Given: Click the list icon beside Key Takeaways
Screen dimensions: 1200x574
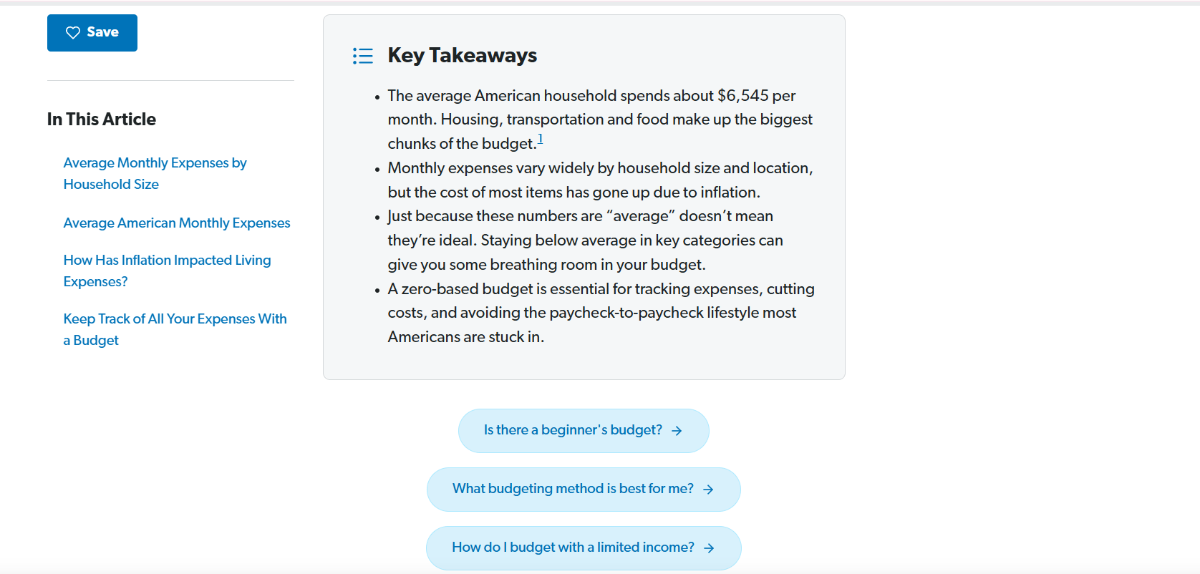Looking at the screenshot, I should [x=363, y=56].
